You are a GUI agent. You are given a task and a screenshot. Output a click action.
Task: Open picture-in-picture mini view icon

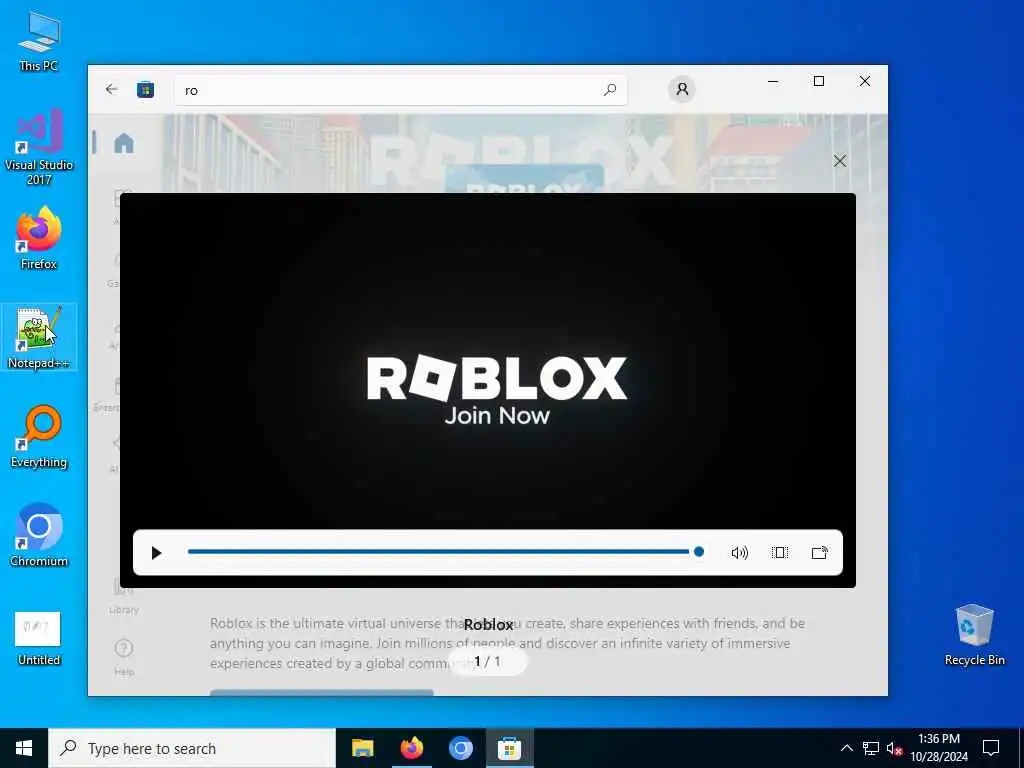[x=820, y=552]
